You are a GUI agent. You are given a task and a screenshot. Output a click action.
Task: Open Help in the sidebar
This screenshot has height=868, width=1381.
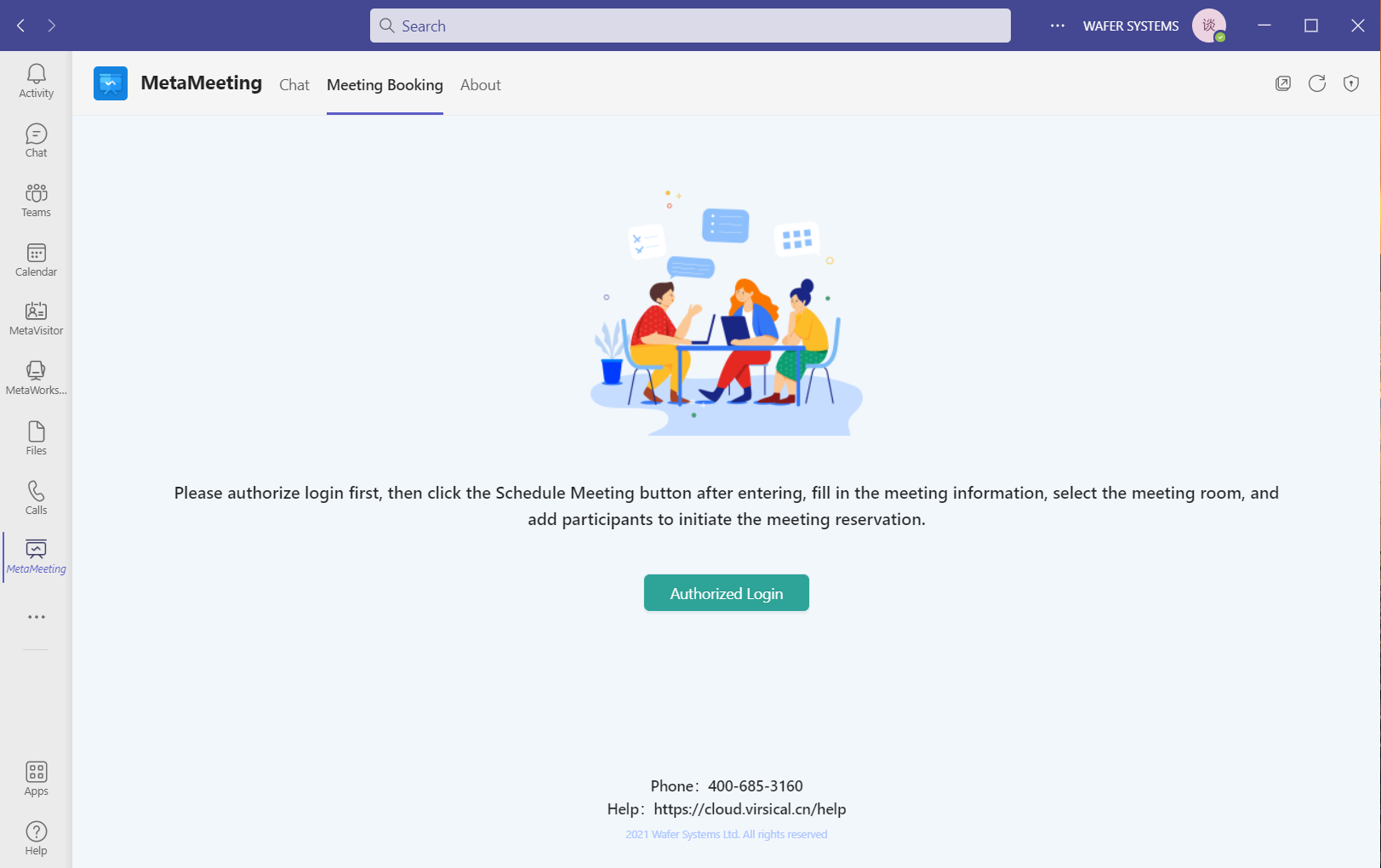click(36, 839)
